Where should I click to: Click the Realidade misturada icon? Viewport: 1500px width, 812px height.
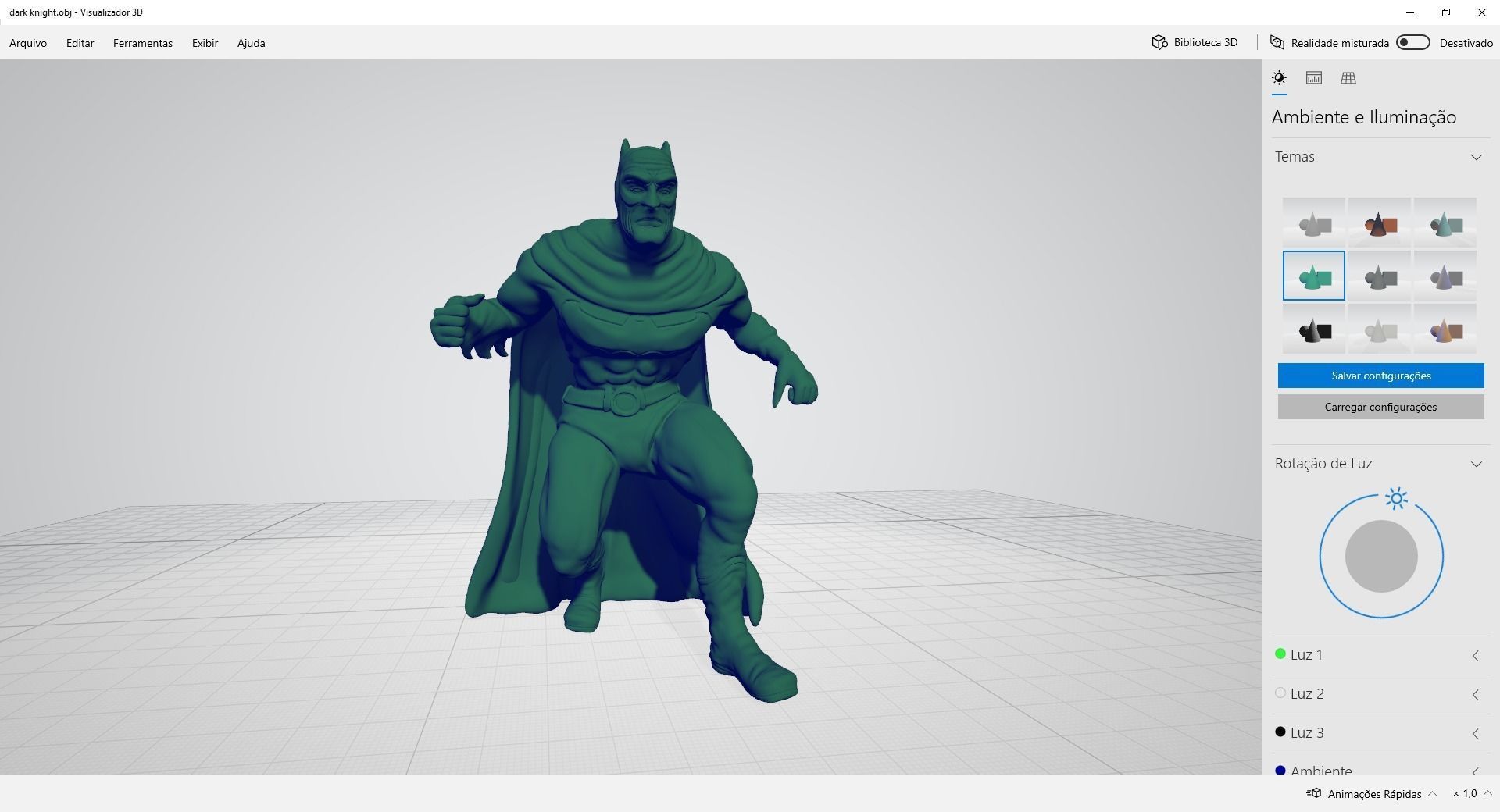tap(1277, 42)
